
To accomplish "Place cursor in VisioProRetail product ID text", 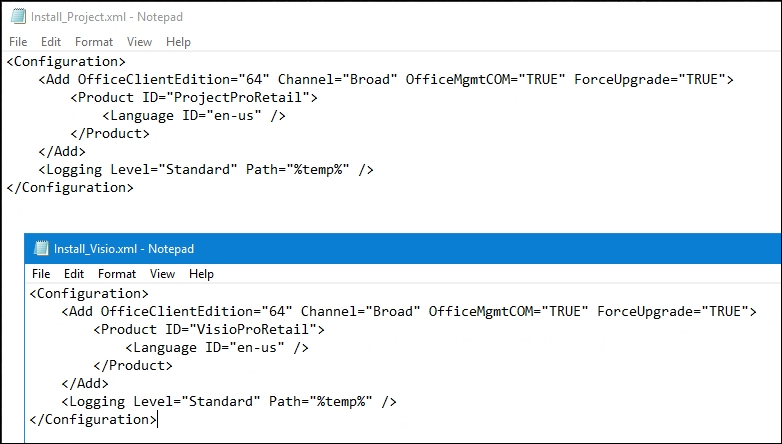I will (253, 329).
